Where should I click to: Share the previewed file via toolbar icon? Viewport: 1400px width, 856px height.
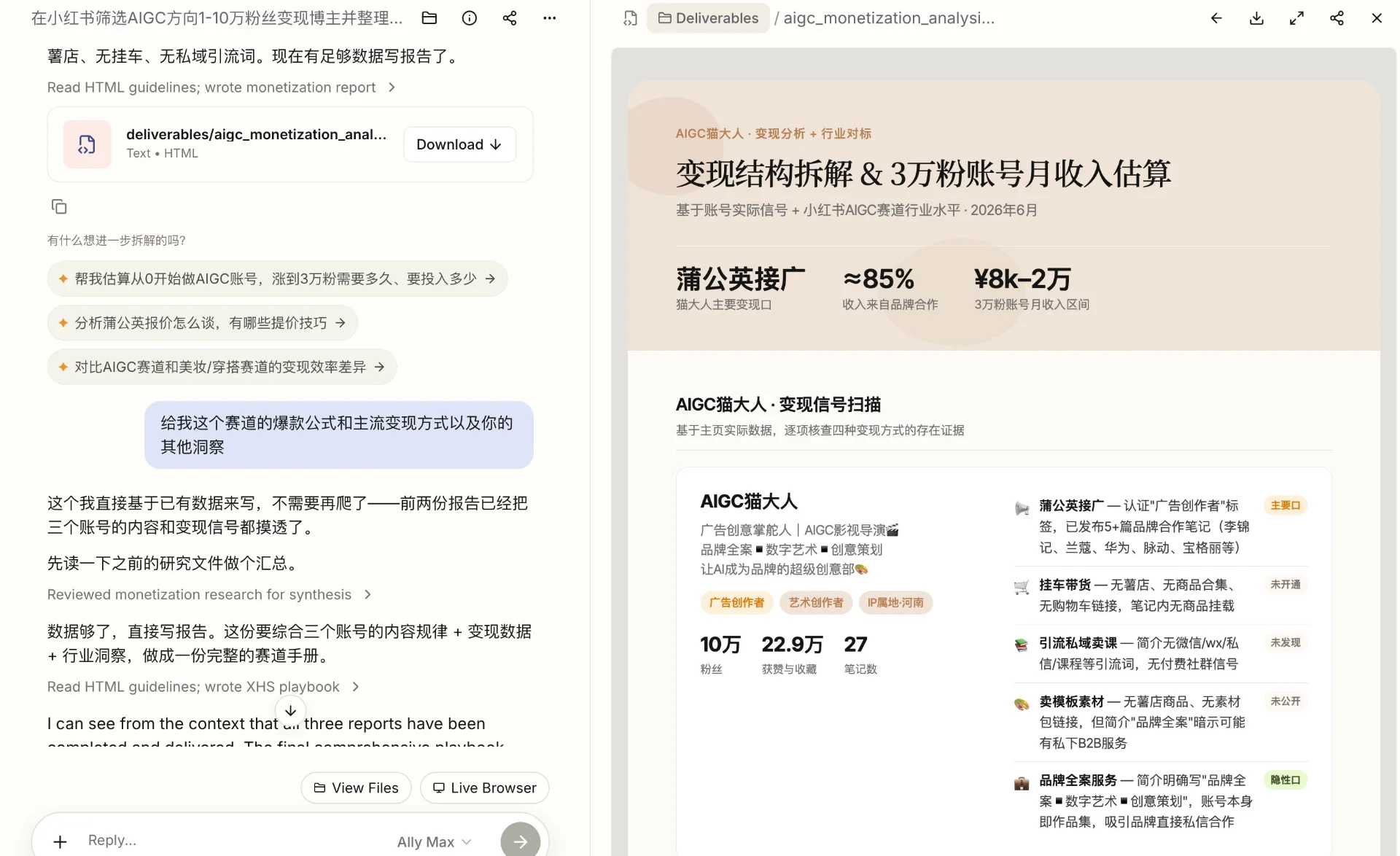[x=1337, y=18]
